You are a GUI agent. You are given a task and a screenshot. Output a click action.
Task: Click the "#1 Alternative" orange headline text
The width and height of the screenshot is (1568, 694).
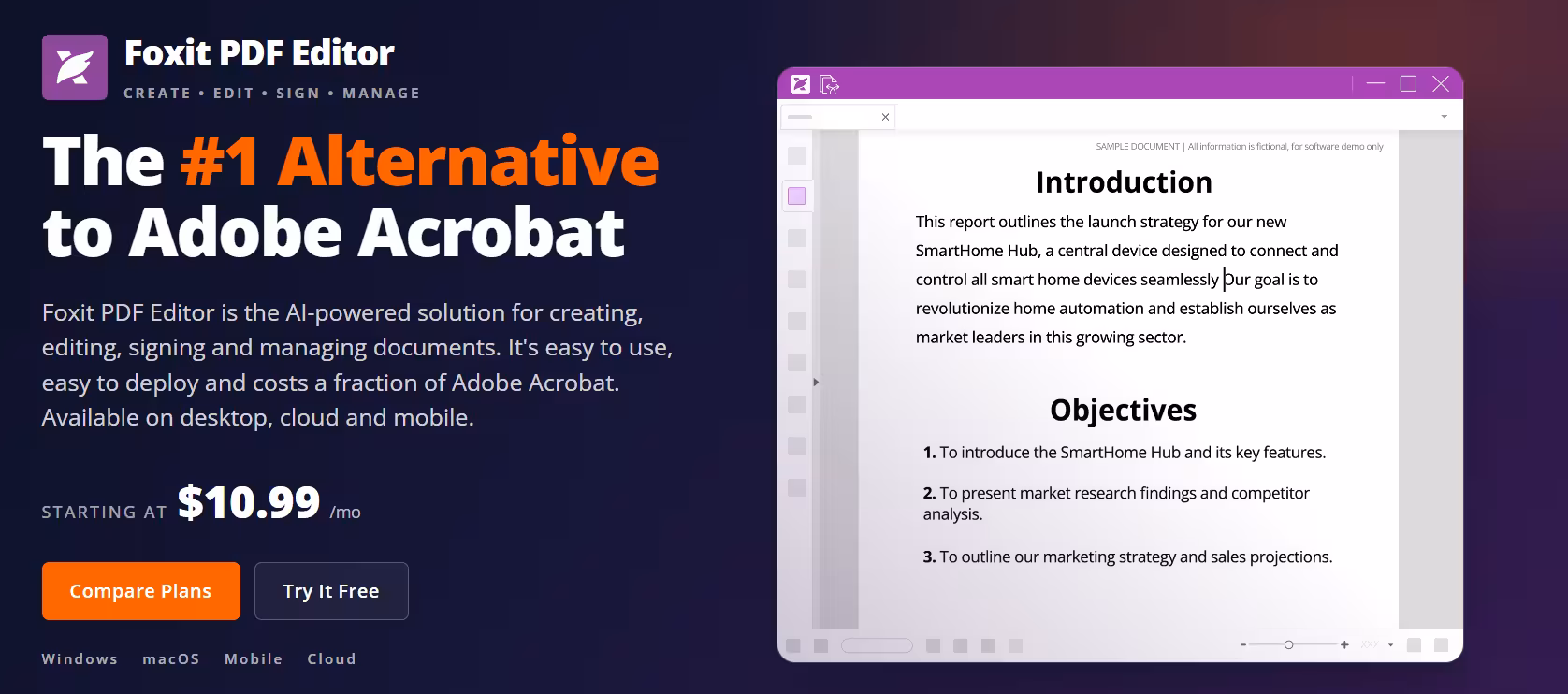point(420,160)
